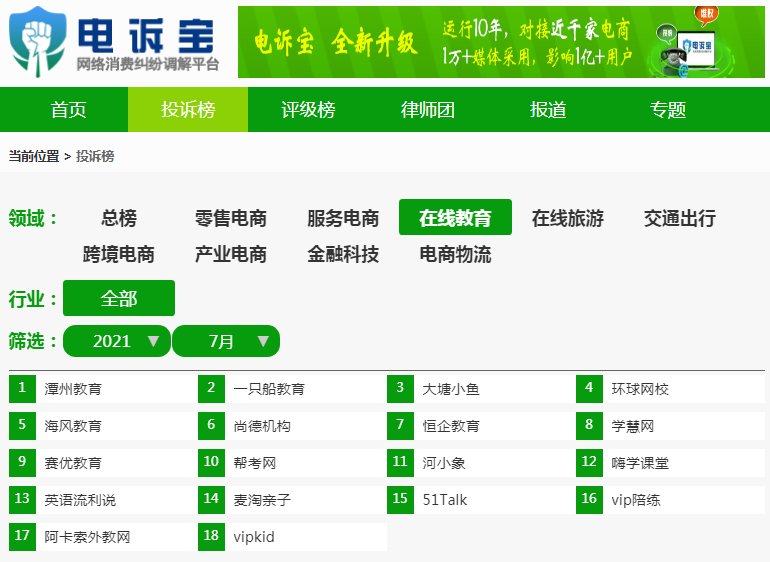Viewport: 770px width, 562px height.
Task: Open rank 4 环球网校
Action: (x=670, y=389)
